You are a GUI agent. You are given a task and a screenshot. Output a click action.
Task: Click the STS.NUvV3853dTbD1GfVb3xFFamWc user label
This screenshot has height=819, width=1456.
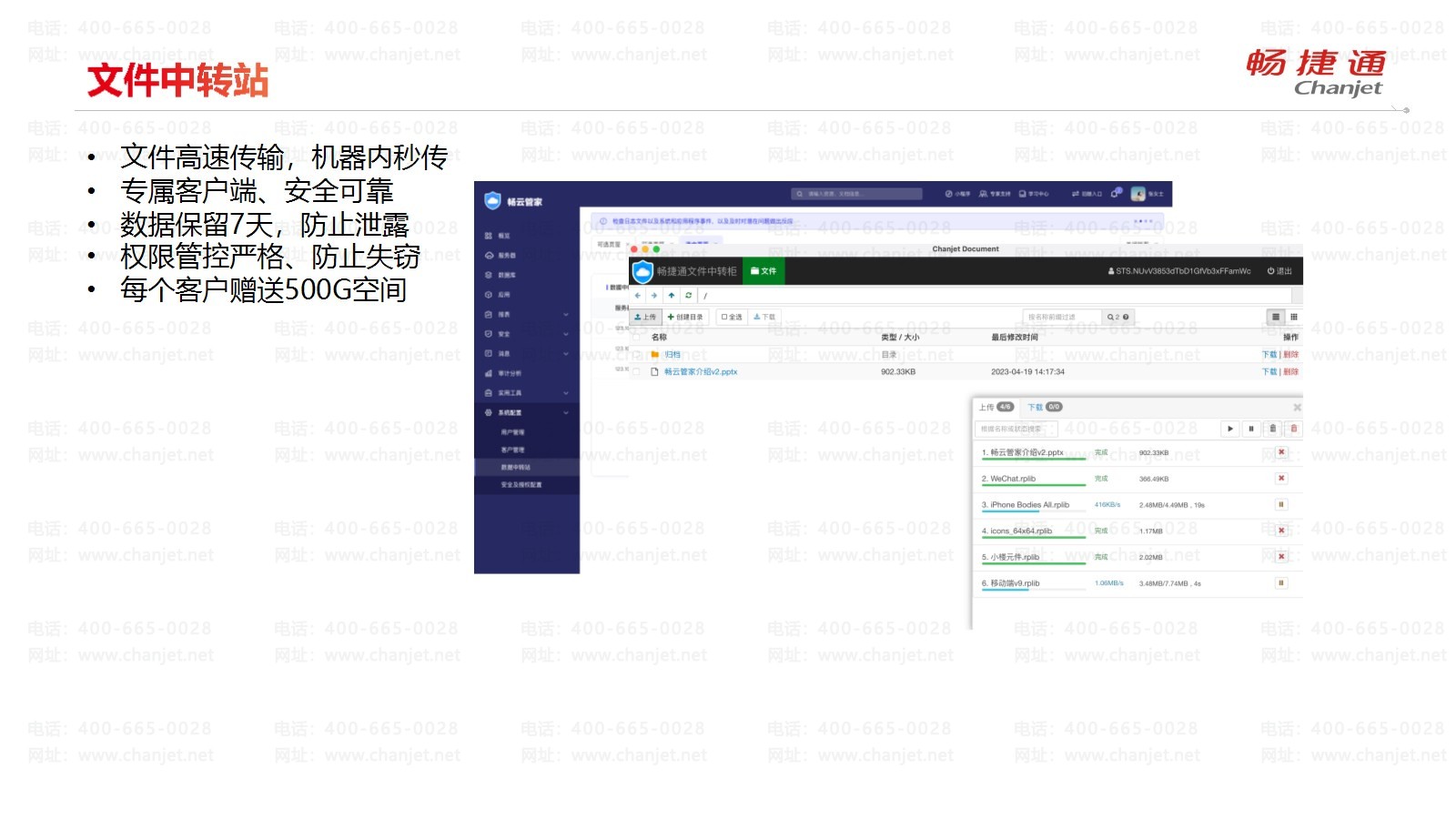[x=1179, y=271]
